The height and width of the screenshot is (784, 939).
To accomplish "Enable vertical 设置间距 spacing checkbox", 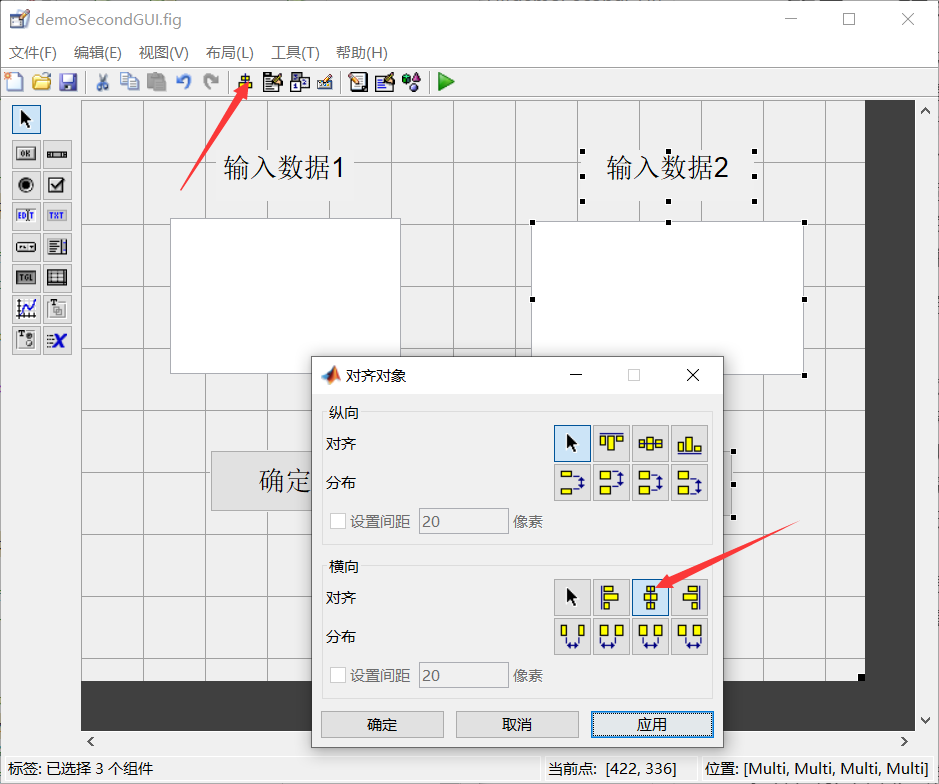I will (x=337, y=520).
